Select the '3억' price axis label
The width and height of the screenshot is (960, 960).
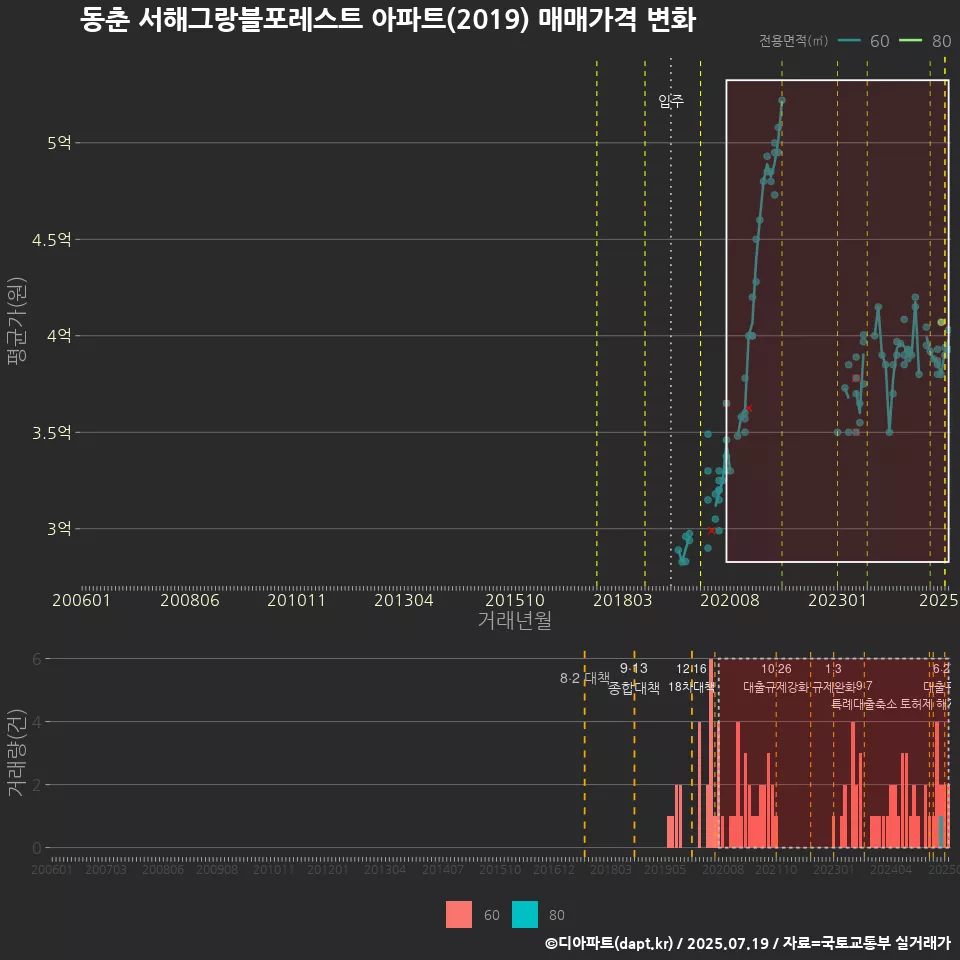click(59, 528)
